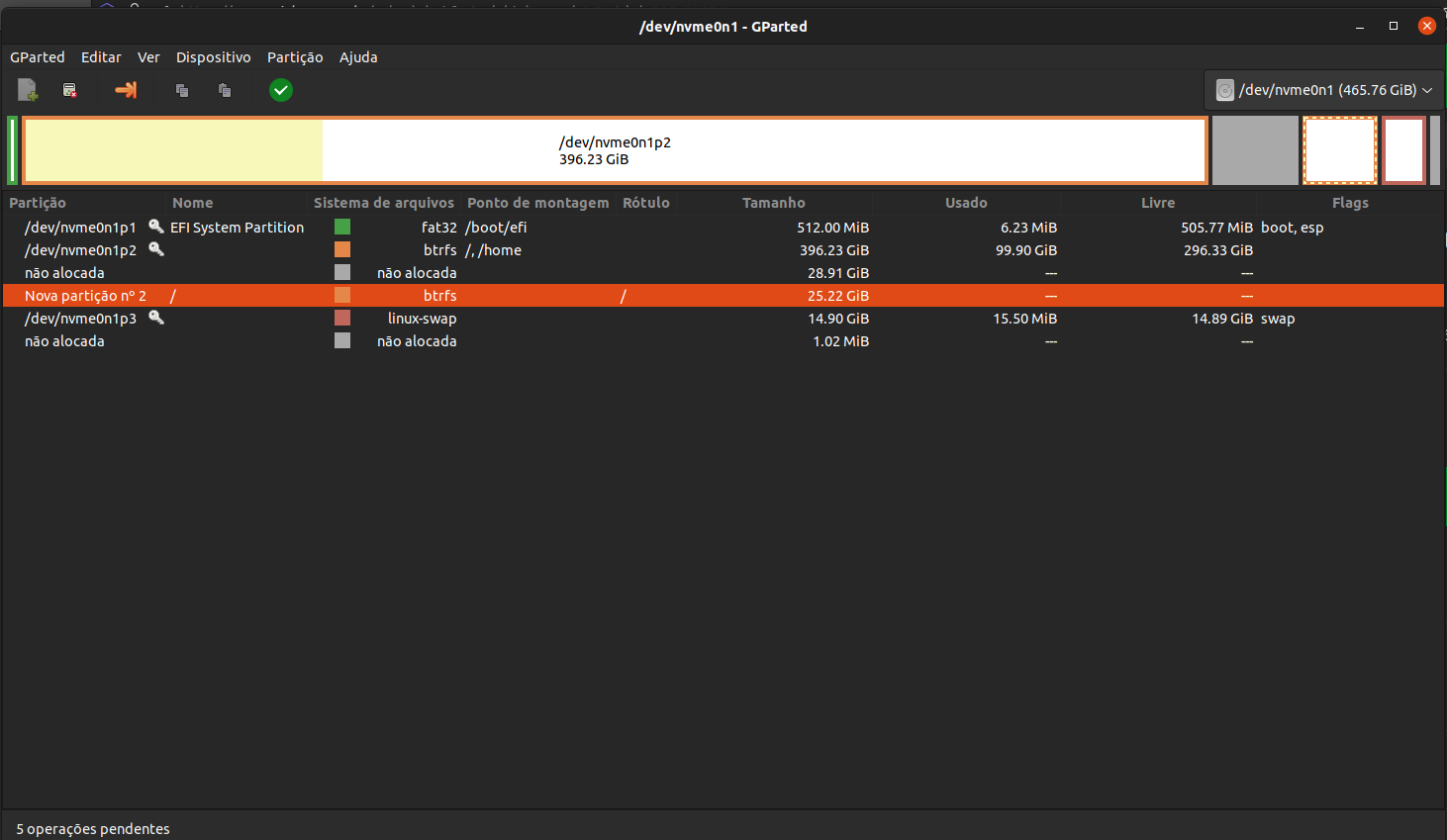The height and width of the screenshot is (840, 1447).
Task: Click the Delete partition toolbar icon
Action: (69, 90)
